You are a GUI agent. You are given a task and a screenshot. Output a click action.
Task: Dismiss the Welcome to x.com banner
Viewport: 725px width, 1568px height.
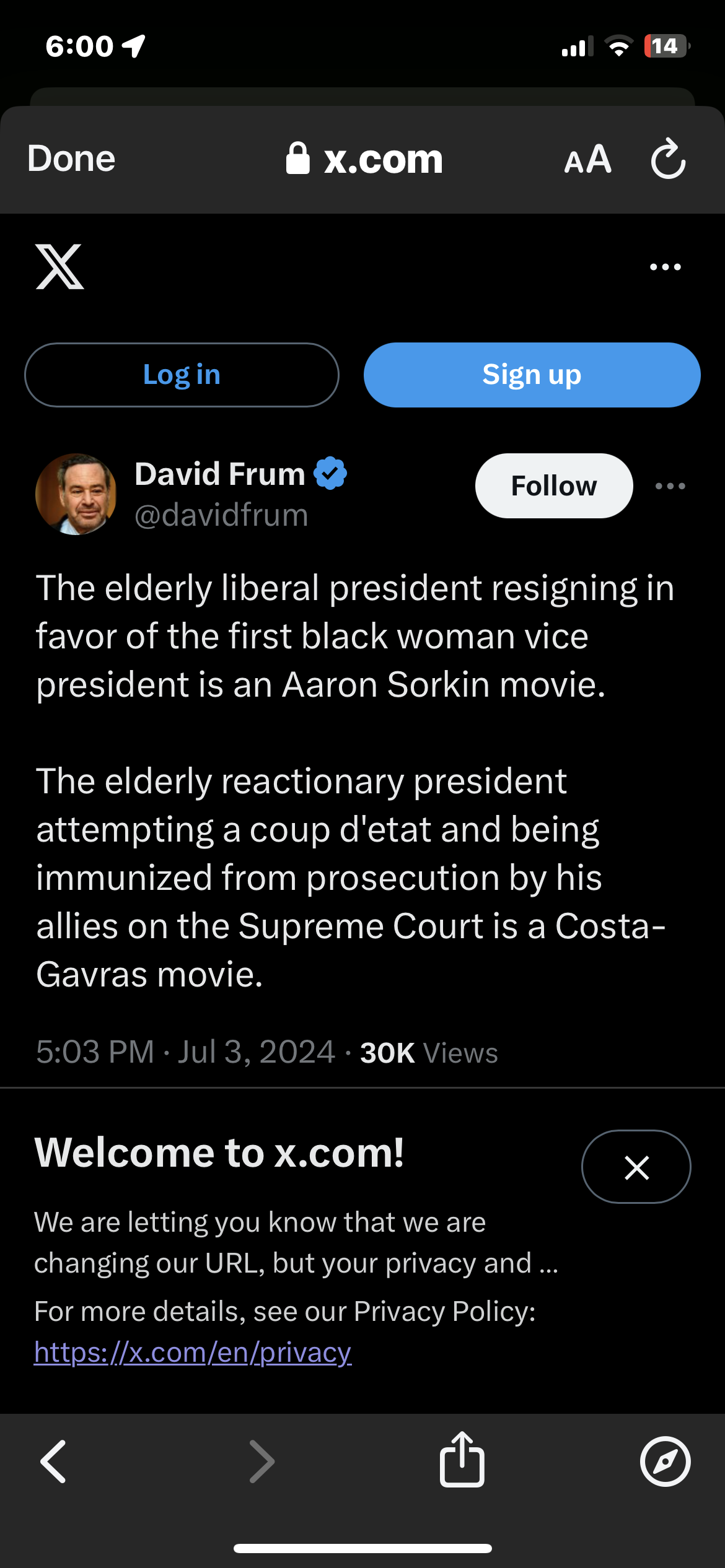(636, 1167)
